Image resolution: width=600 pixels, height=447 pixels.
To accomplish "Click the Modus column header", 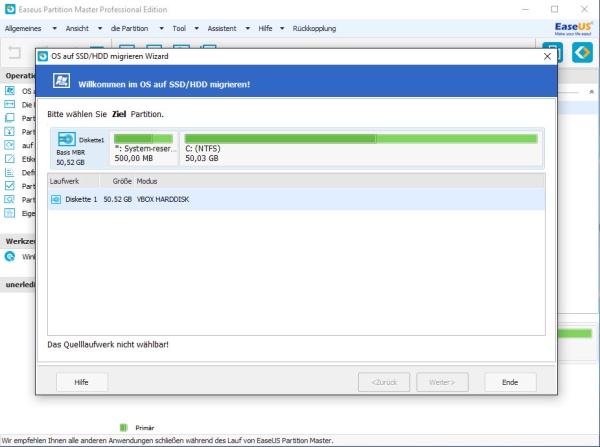I will click(339, 181).
